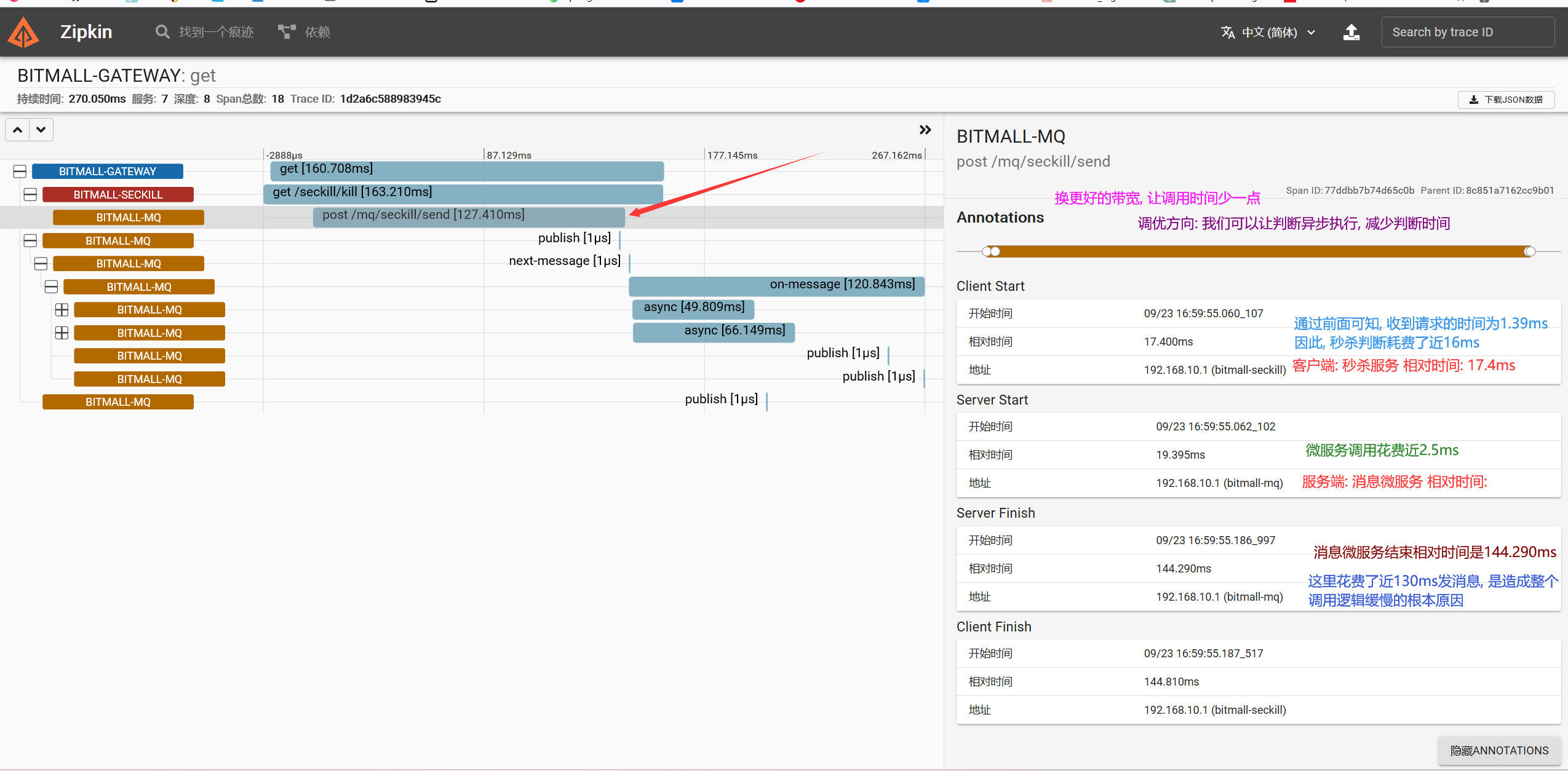
Task: Hide annotations with the 隐藏ANNOTATIONS button
Action: pyautogui.click(x=1499, y=751)
